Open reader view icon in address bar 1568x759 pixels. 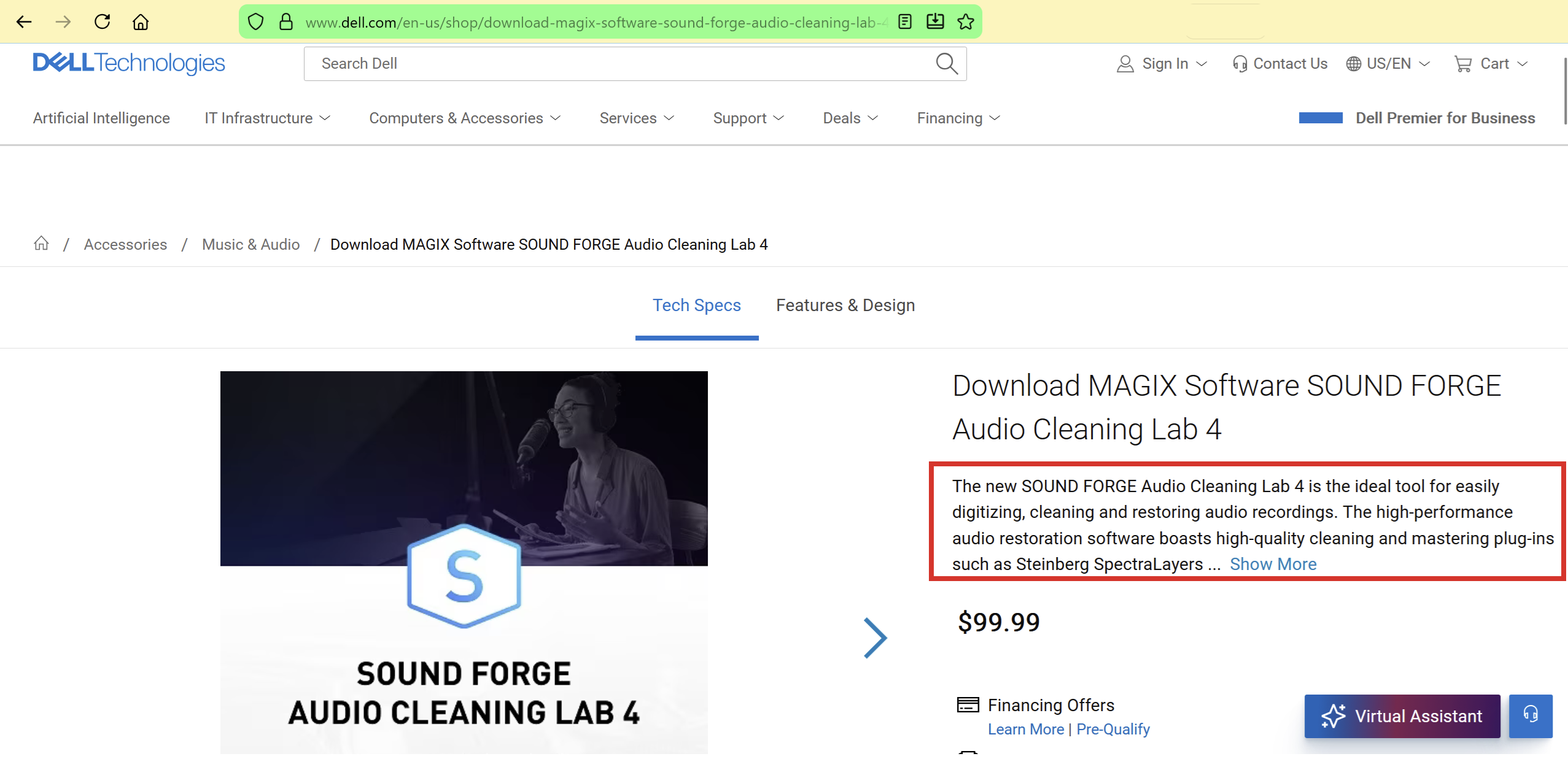tap(904, 22)
